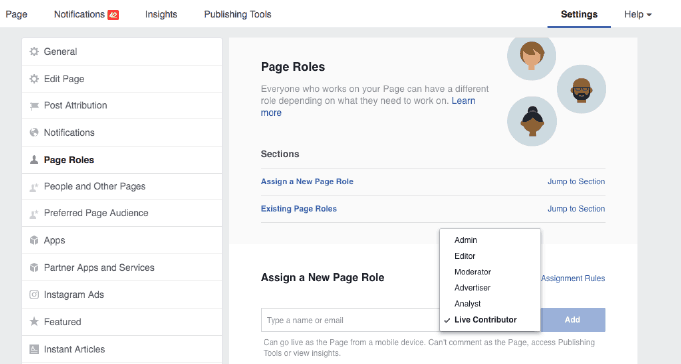Viewport: 681px width, 364px height.
Task: Focus the name or email field
Action: point(350,320)
